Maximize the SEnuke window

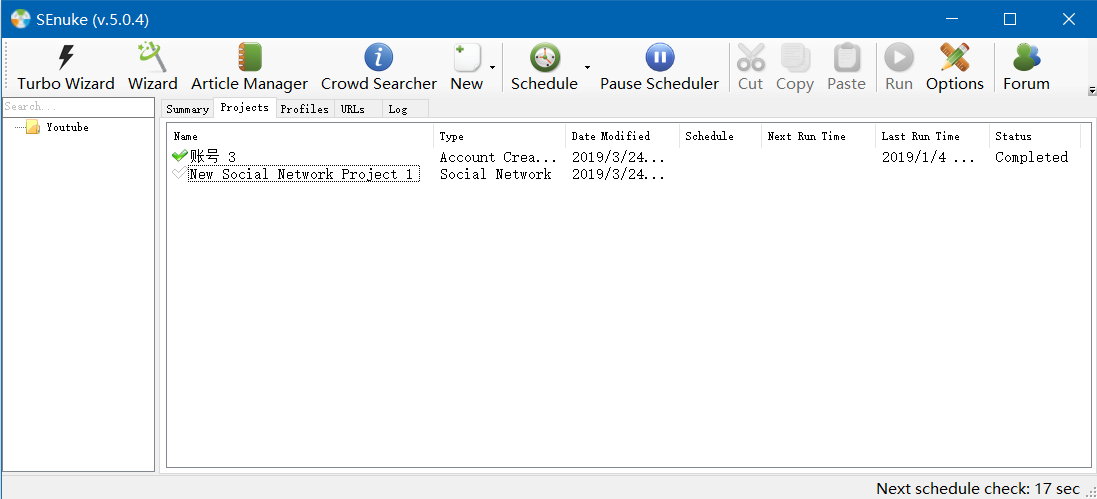[x=1010, y=20]
